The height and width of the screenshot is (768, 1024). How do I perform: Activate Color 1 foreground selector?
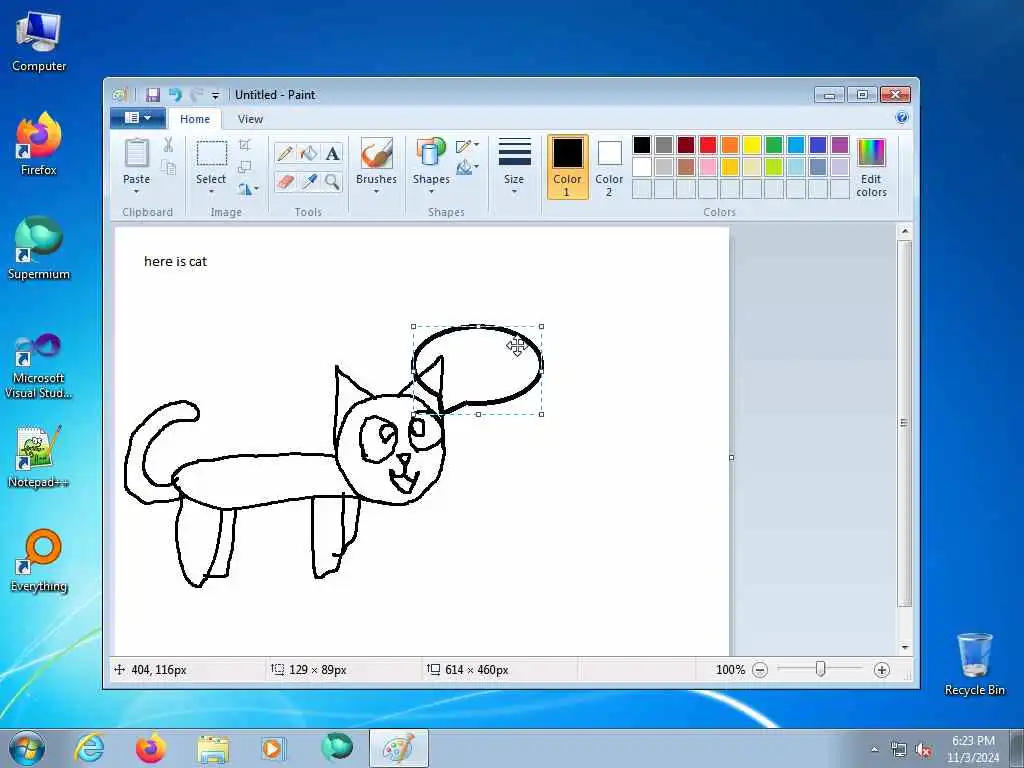[567, 167]
